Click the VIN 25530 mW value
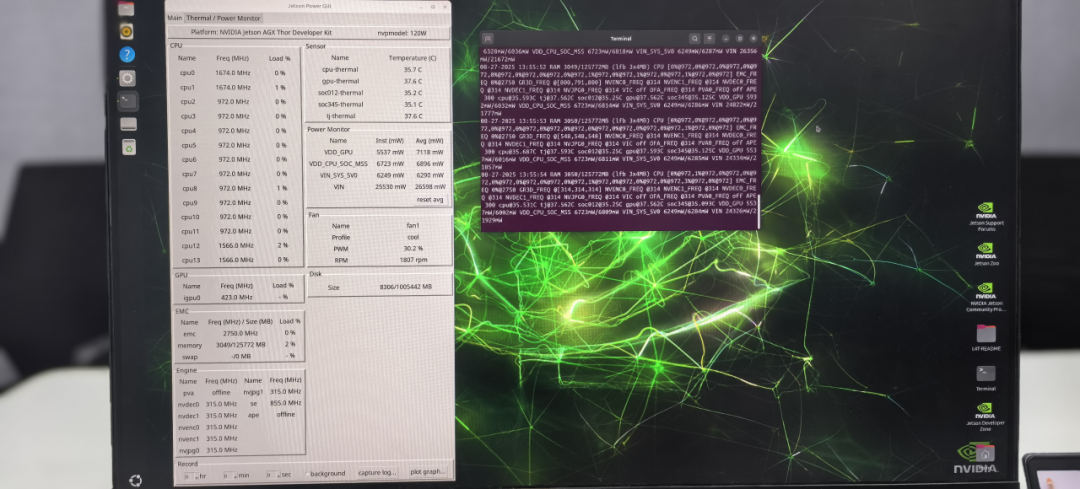This screenshot has width=1080, height=489. [392, 187]
